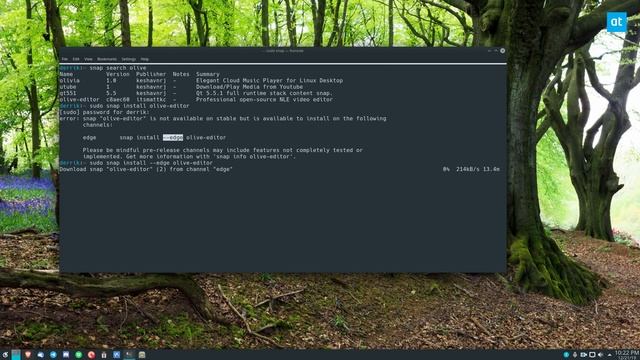Viewport: 640px width, 360px height.
Task: Open the Bookmarks menu in Konsole
Action: click(x=107, y=59)
